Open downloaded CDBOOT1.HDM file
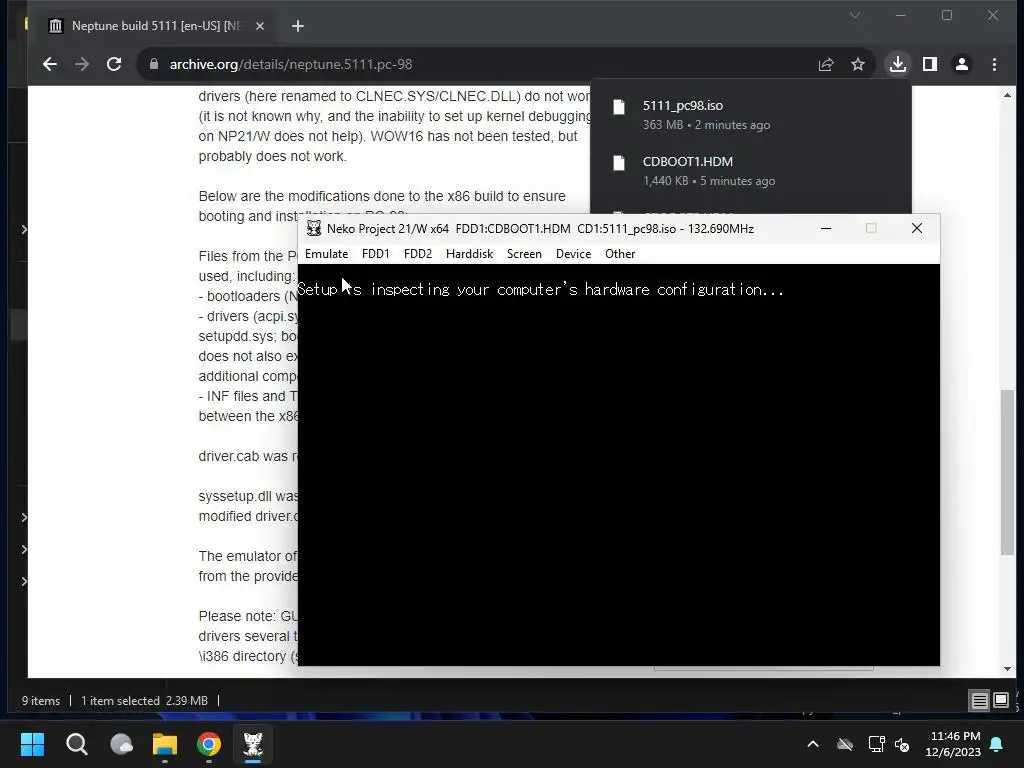The height and width of the screenshot is (768, 1024). pyautogui.click(x=751, y=170)
